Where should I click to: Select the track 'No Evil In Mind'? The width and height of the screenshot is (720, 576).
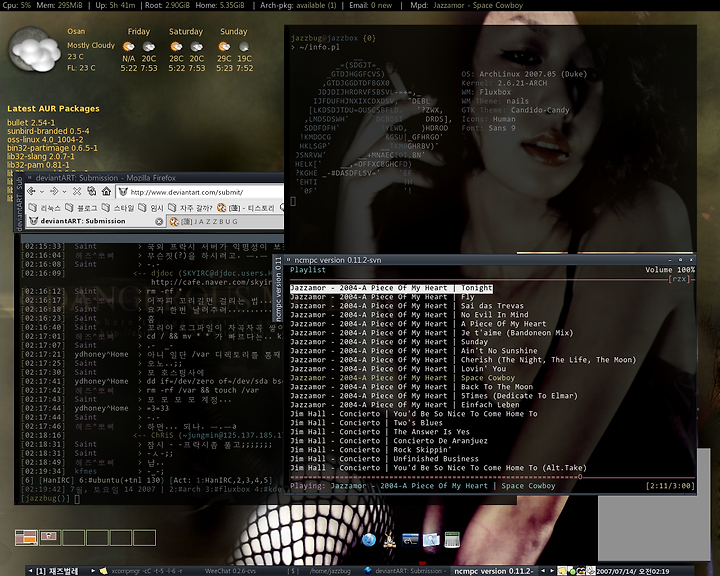[x=409, y=315]
